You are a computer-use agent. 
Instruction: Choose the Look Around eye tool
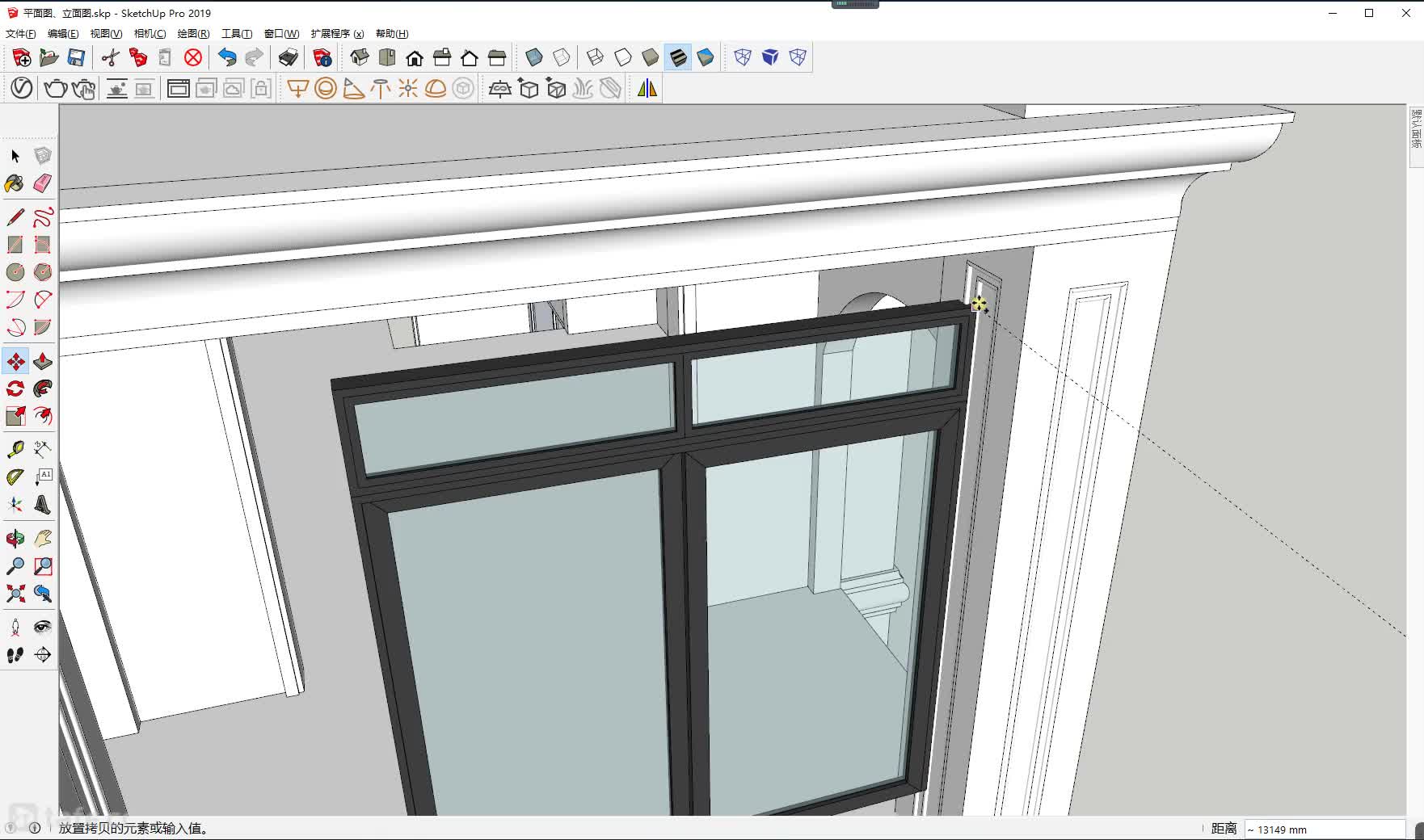click(43, 628)
